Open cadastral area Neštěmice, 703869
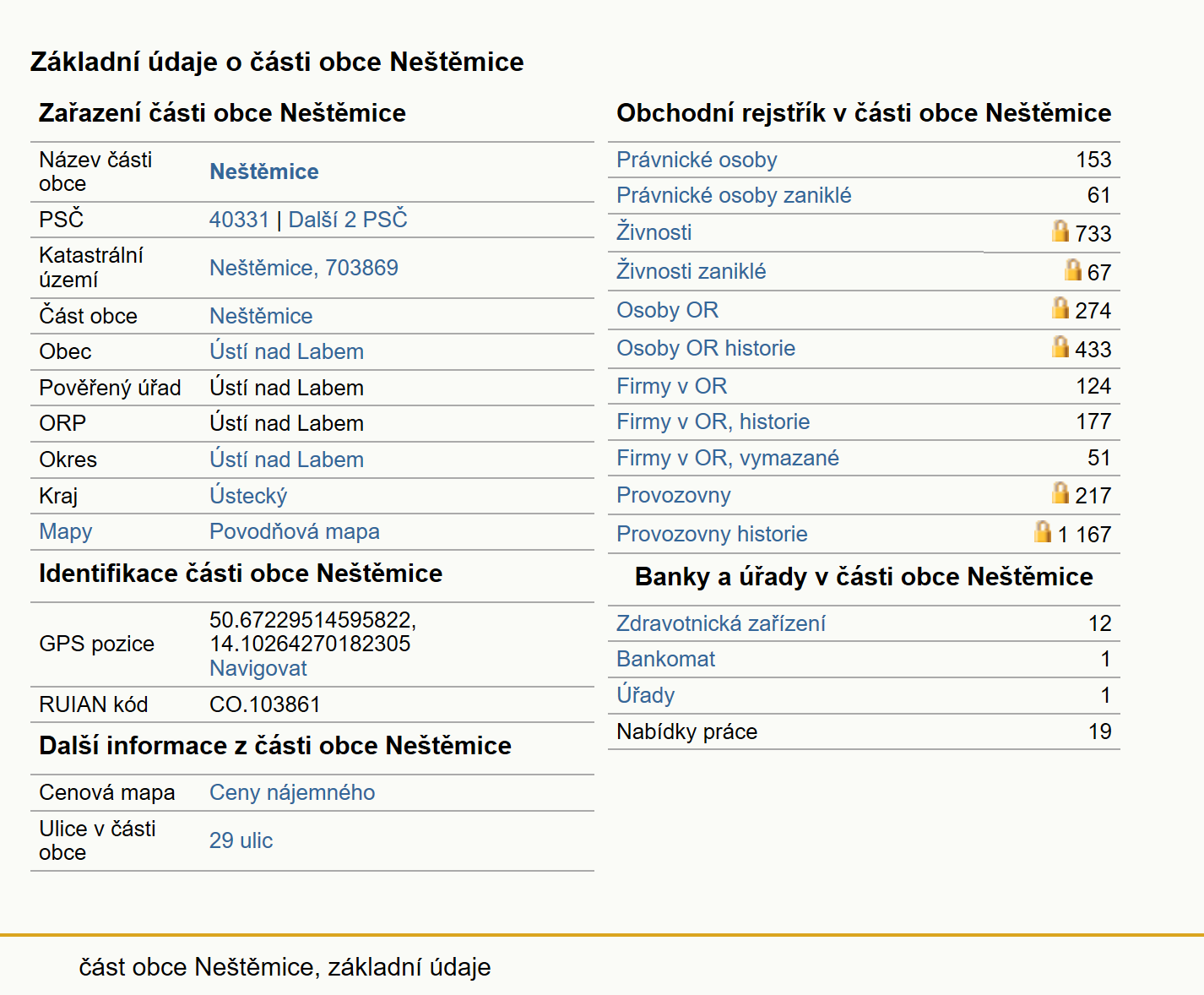Viewport: 1204px width, 995px height. (x=304, y=268)
